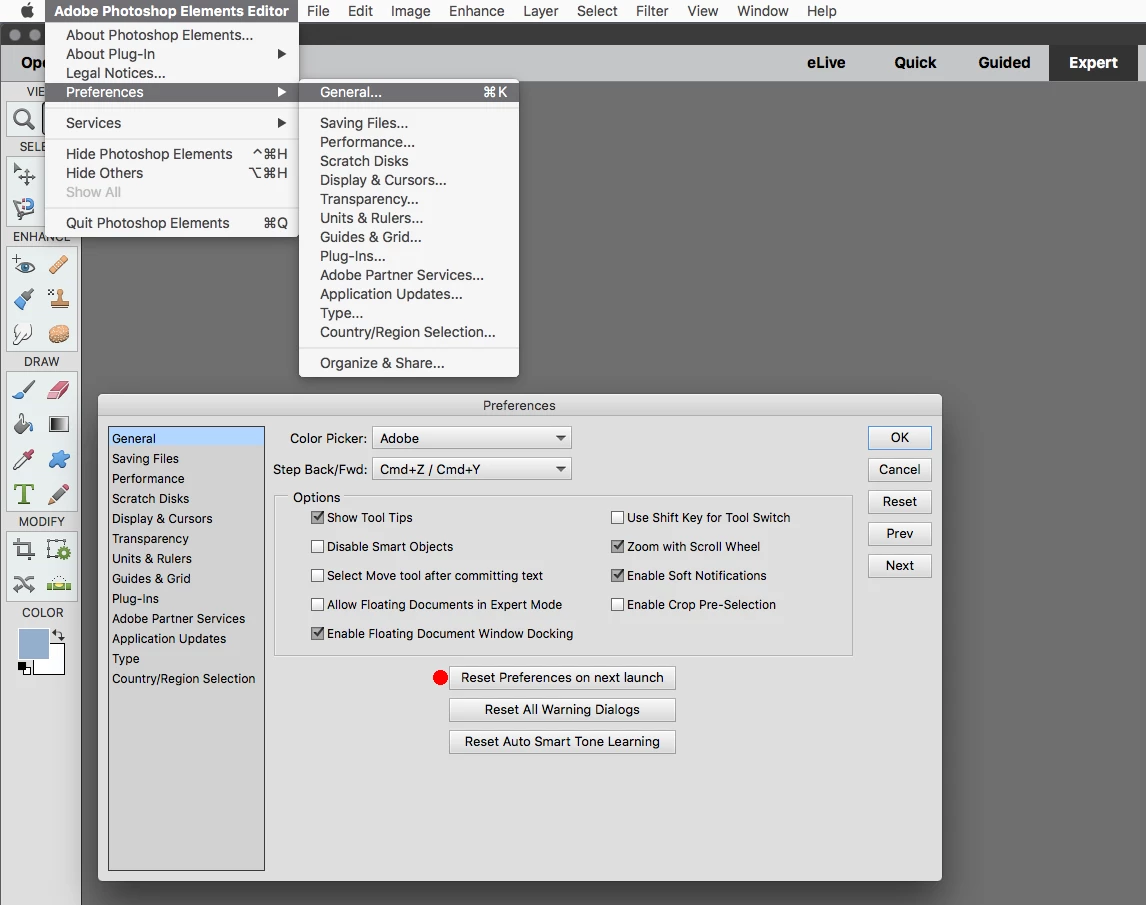
Task: Open the Filter menu
Action: tap(652, 11)
